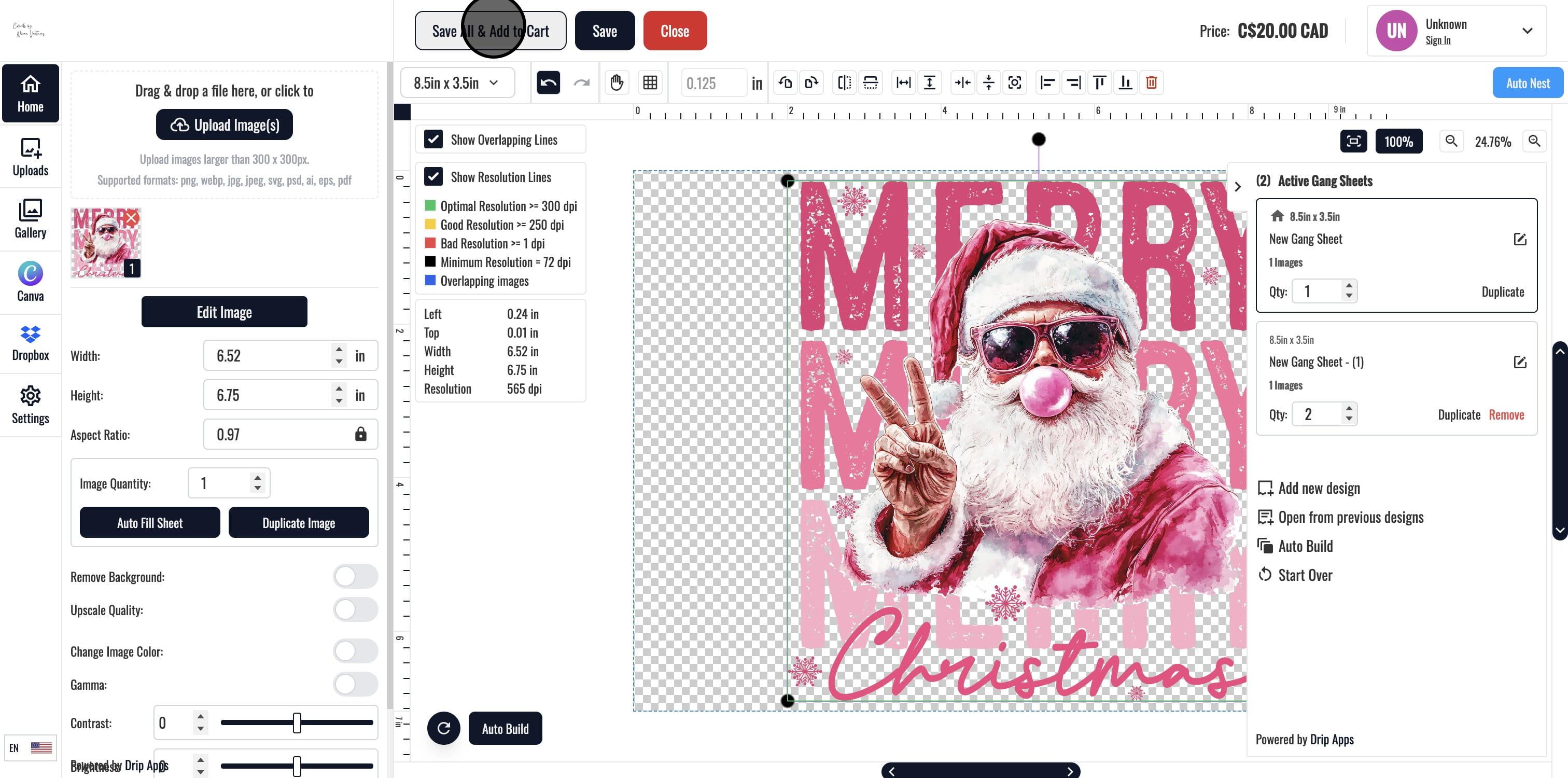1568x778 pixels.
Task: Toggle the grid view icon
Action: click(x=650, y=83)
